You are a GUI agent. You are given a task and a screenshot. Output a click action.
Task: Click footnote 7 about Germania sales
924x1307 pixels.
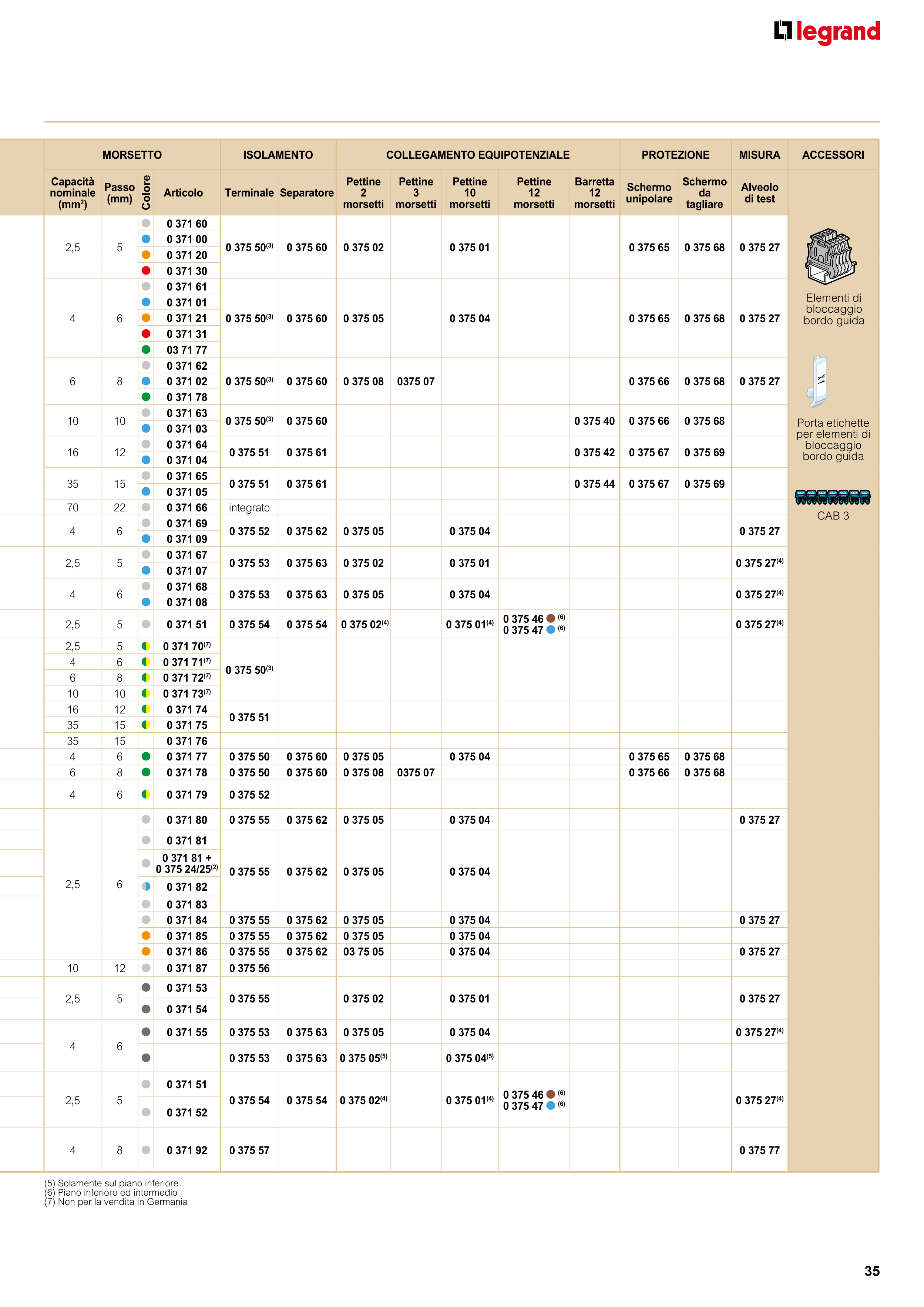point(115,1202)
